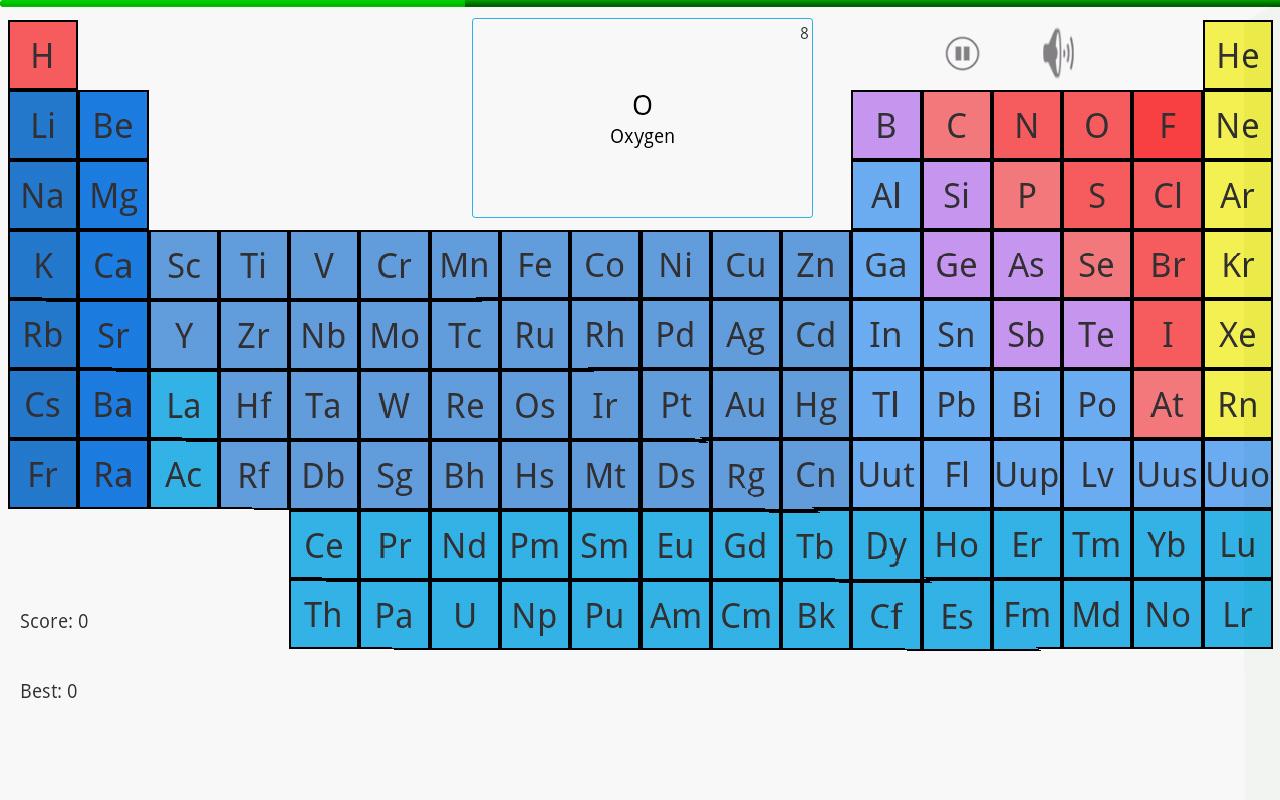Select the Mercury (Hg) tile
The width and height of the screenshot is (1280, 800).
click(x=816, y=405)
